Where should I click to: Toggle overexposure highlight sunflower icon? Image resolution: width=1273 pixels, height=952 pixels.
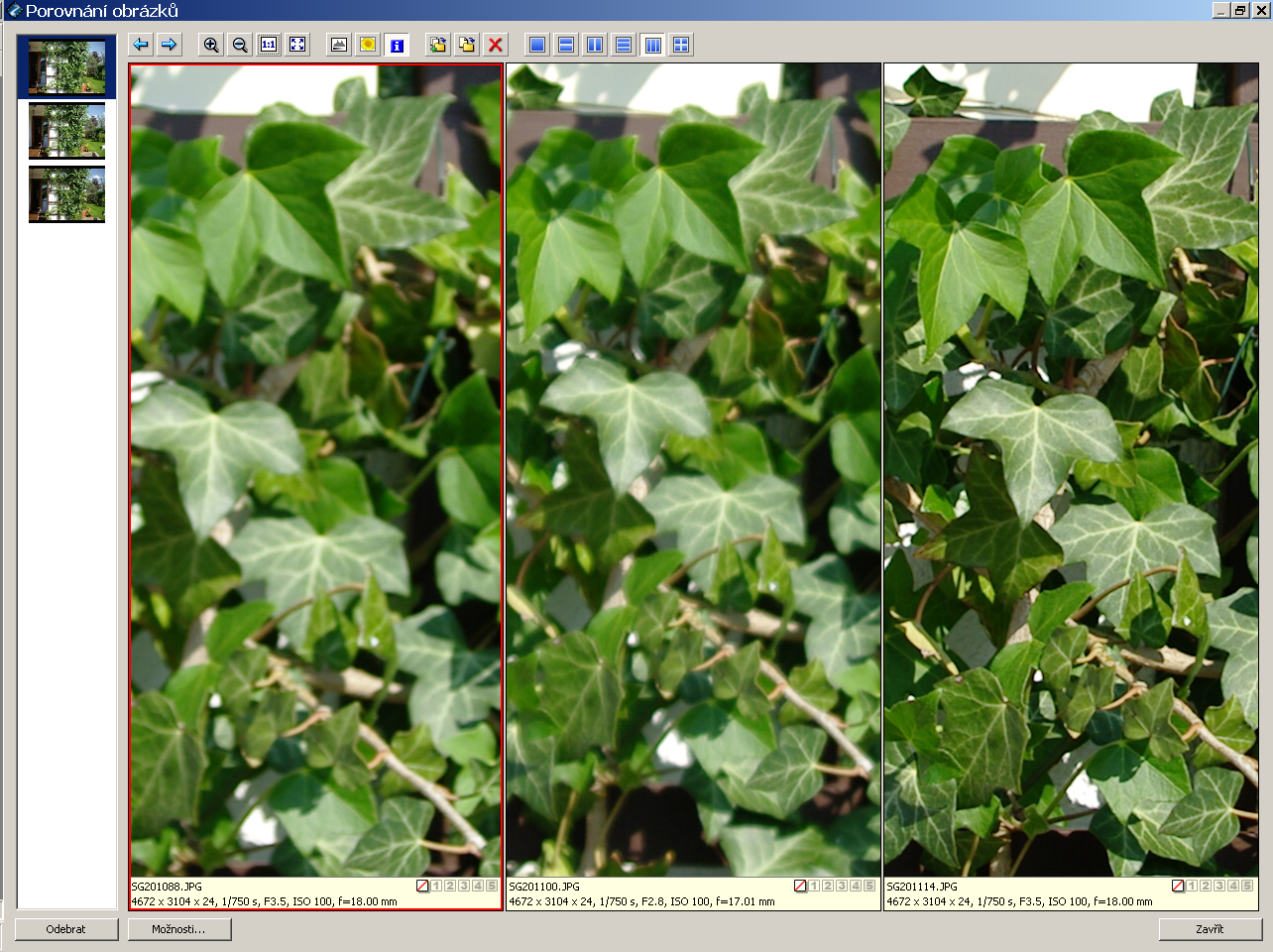368,45
